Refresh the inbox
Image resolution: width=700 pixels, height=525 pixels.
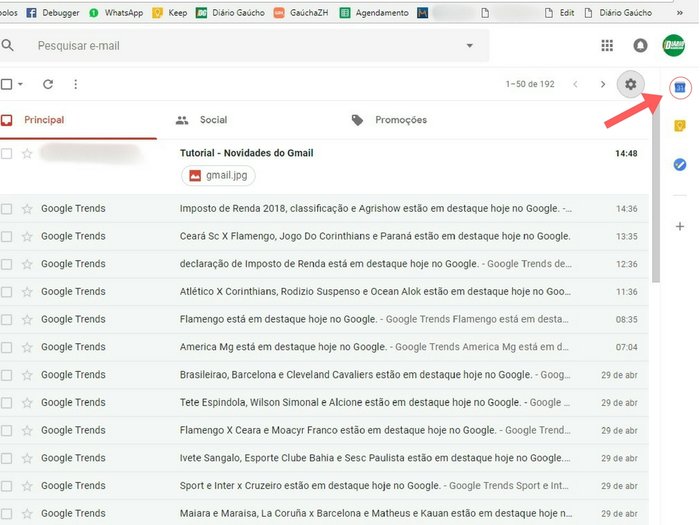click(x=48, y=84)
